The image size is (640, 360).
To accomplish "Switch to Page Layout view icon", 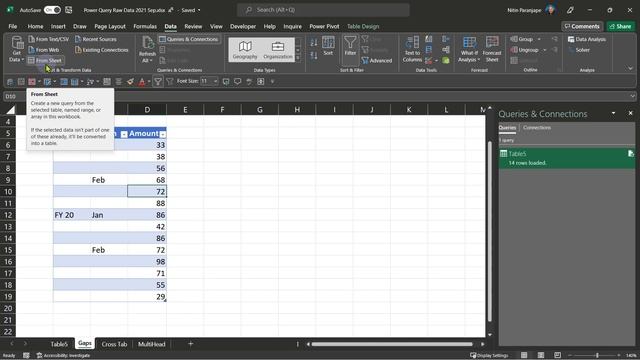I will pos(541,356).
